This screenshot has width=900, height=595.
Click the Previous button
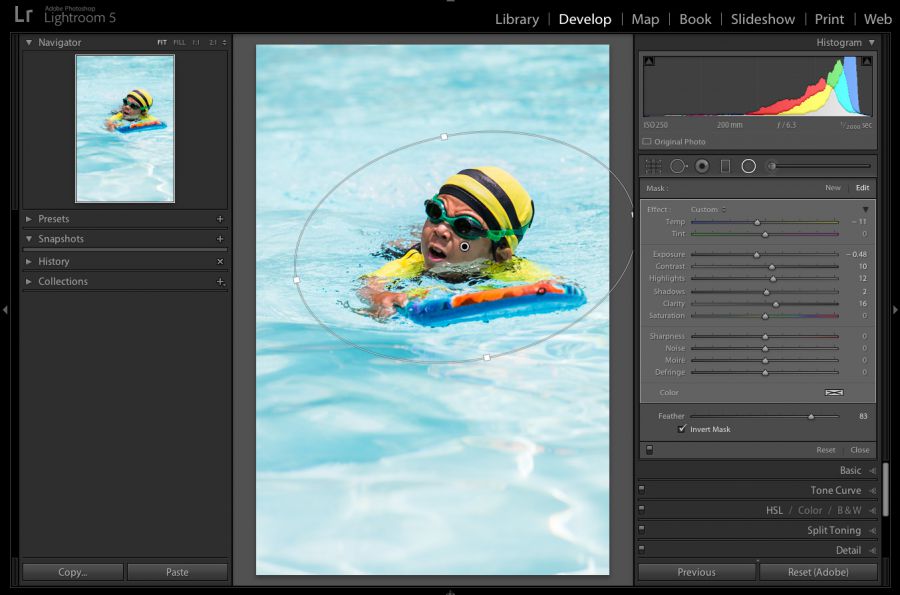(696, 572)
